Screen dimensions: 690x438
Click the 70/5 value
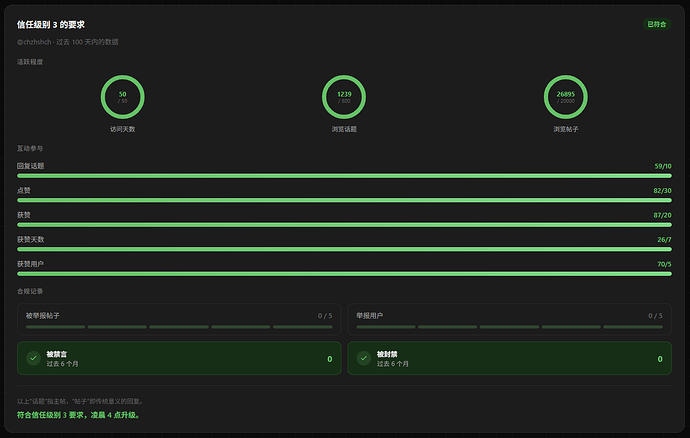coord(664,264)
